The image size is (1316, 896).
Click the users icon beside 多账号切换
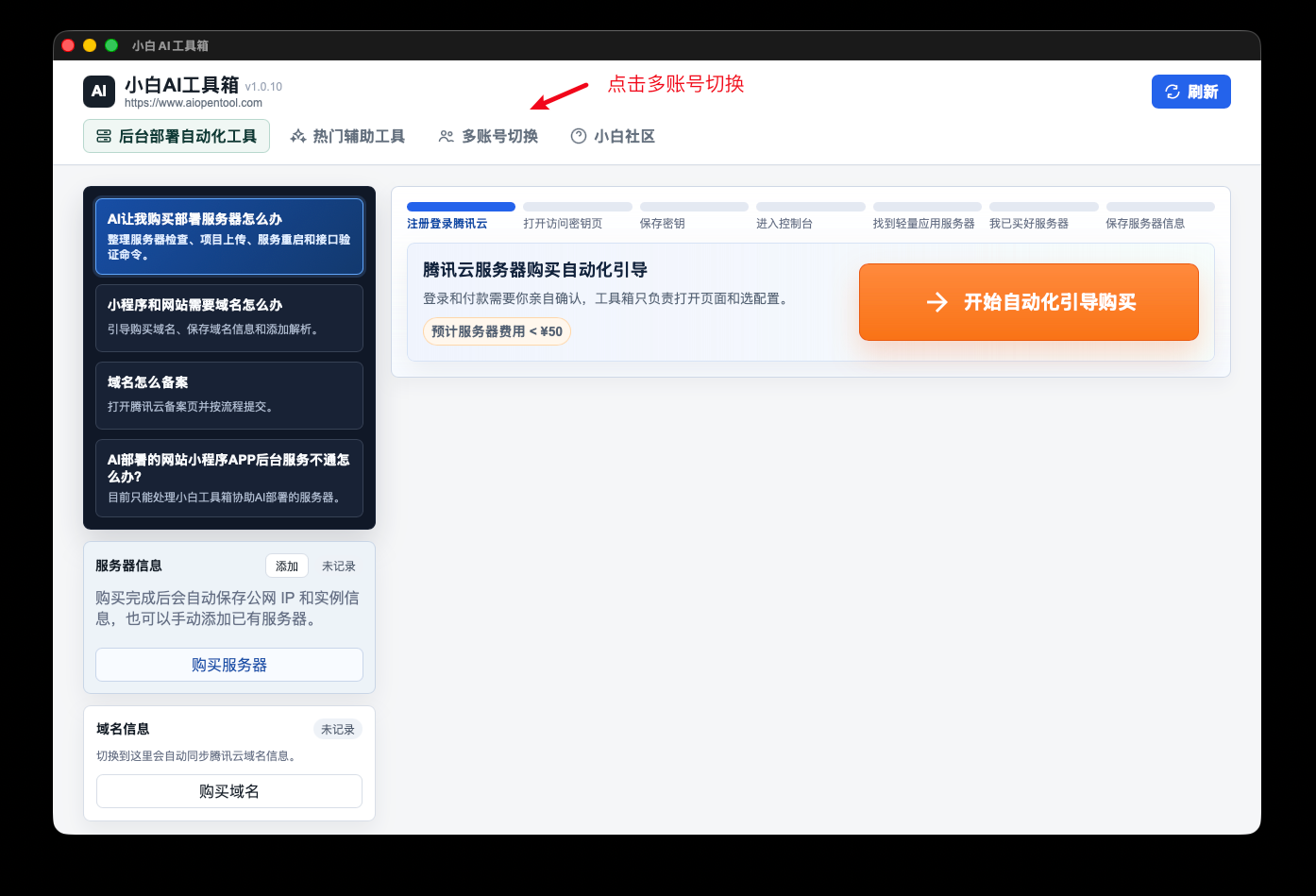click(x=447, y=136)
